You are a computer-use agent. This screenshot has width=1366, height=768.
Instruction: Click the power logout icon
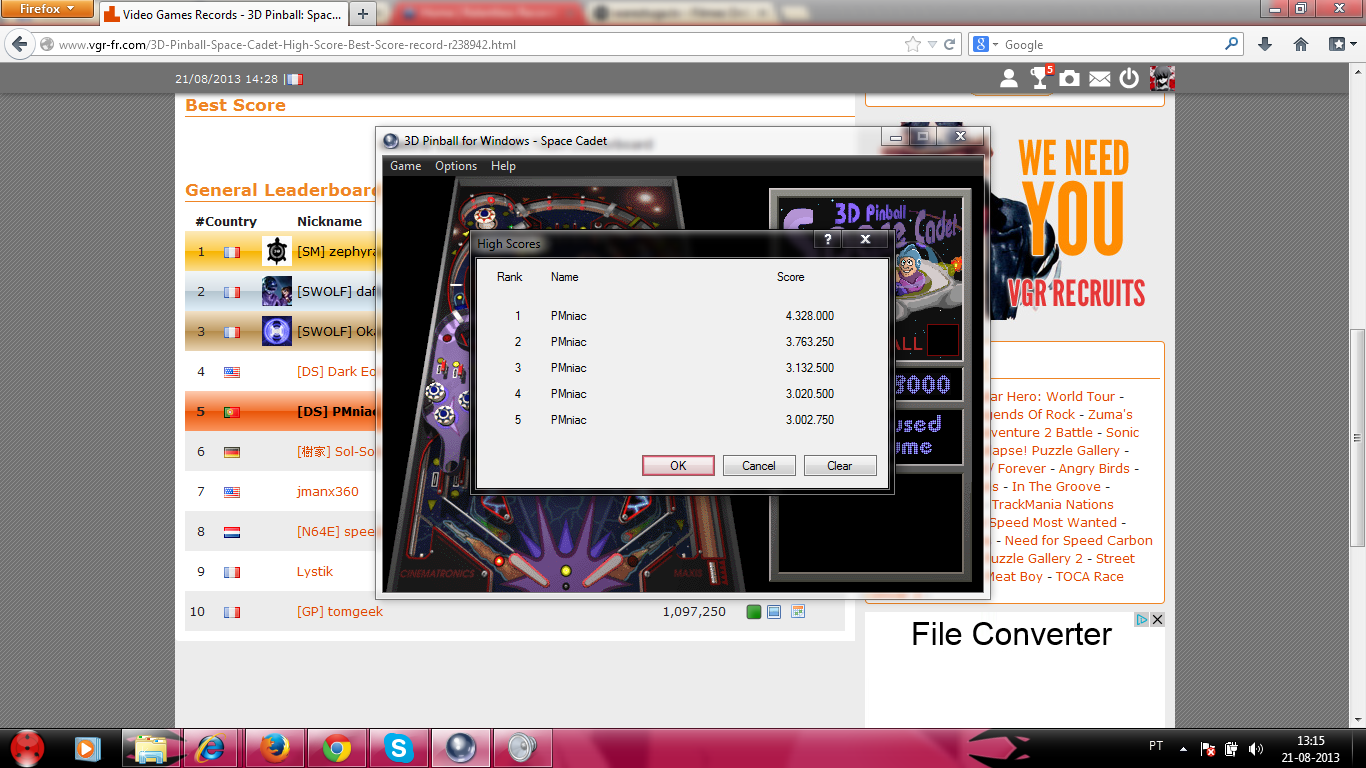coord(1129,78)
